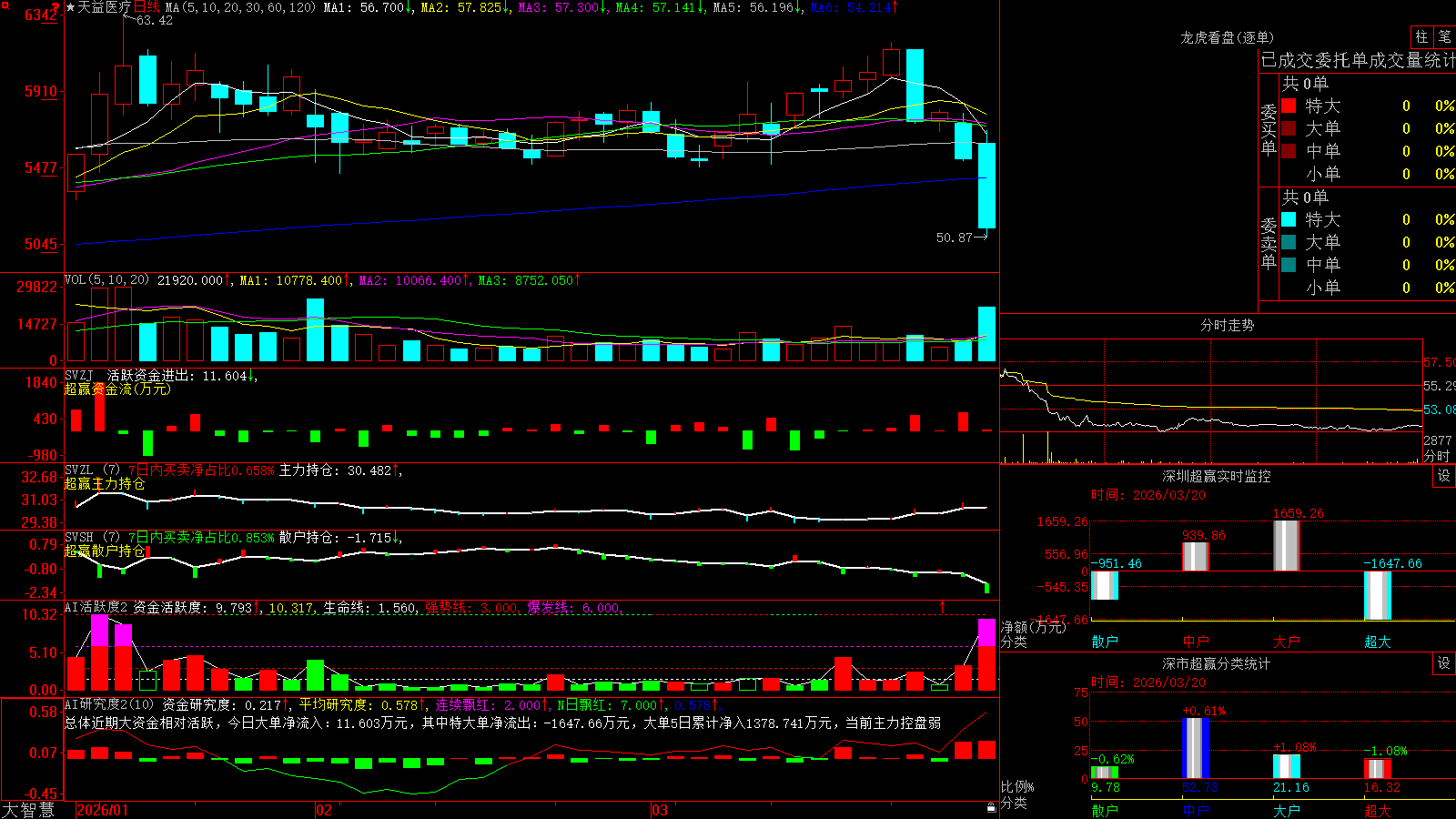The width and height of the screenshot is (1456, 819).
Task: Click the cyan 特大 sell-order swatch
Action: [1289, 219]
